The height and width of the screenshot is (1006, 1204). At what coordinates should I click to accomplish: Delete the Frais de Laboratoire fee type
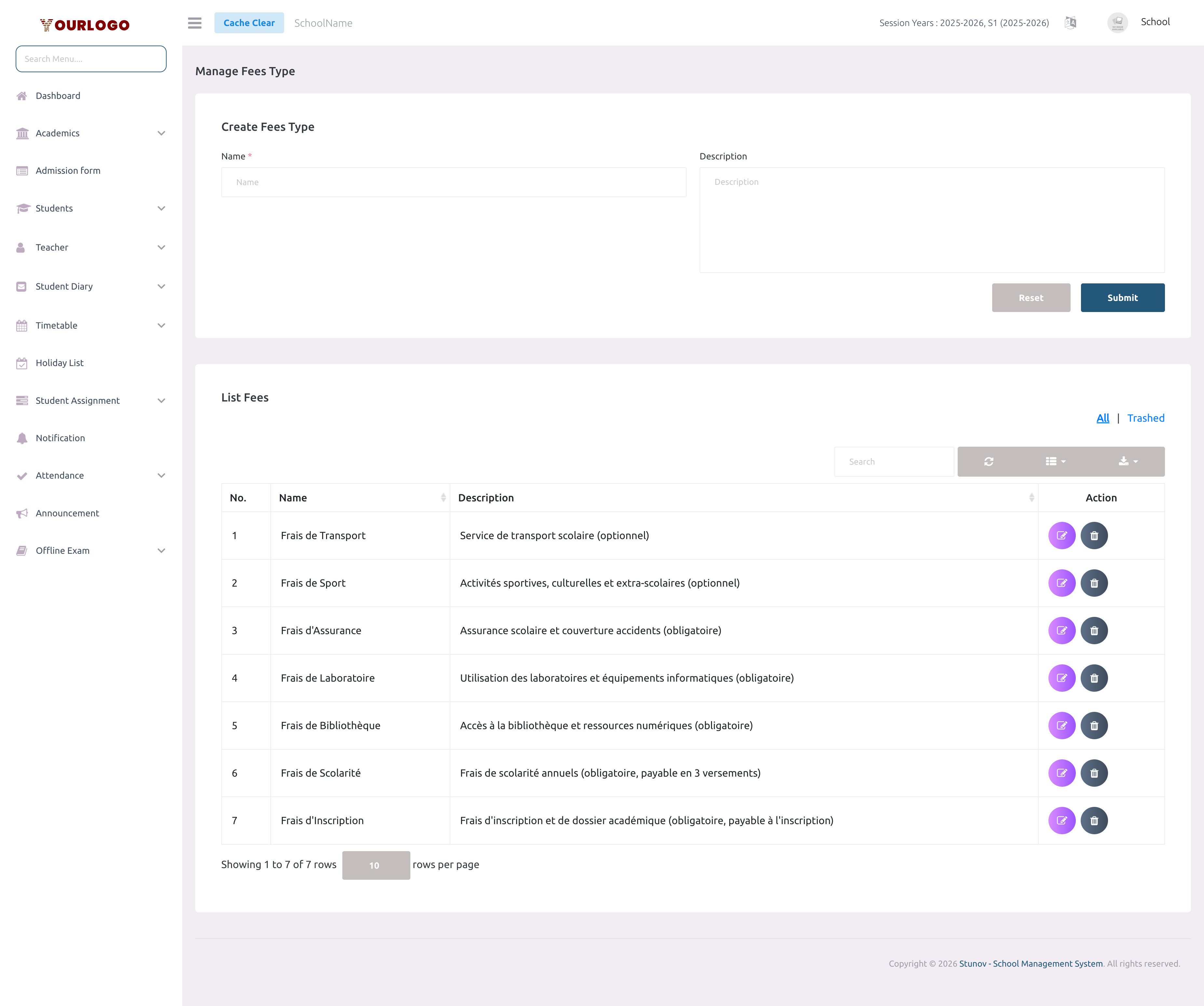1094,677
